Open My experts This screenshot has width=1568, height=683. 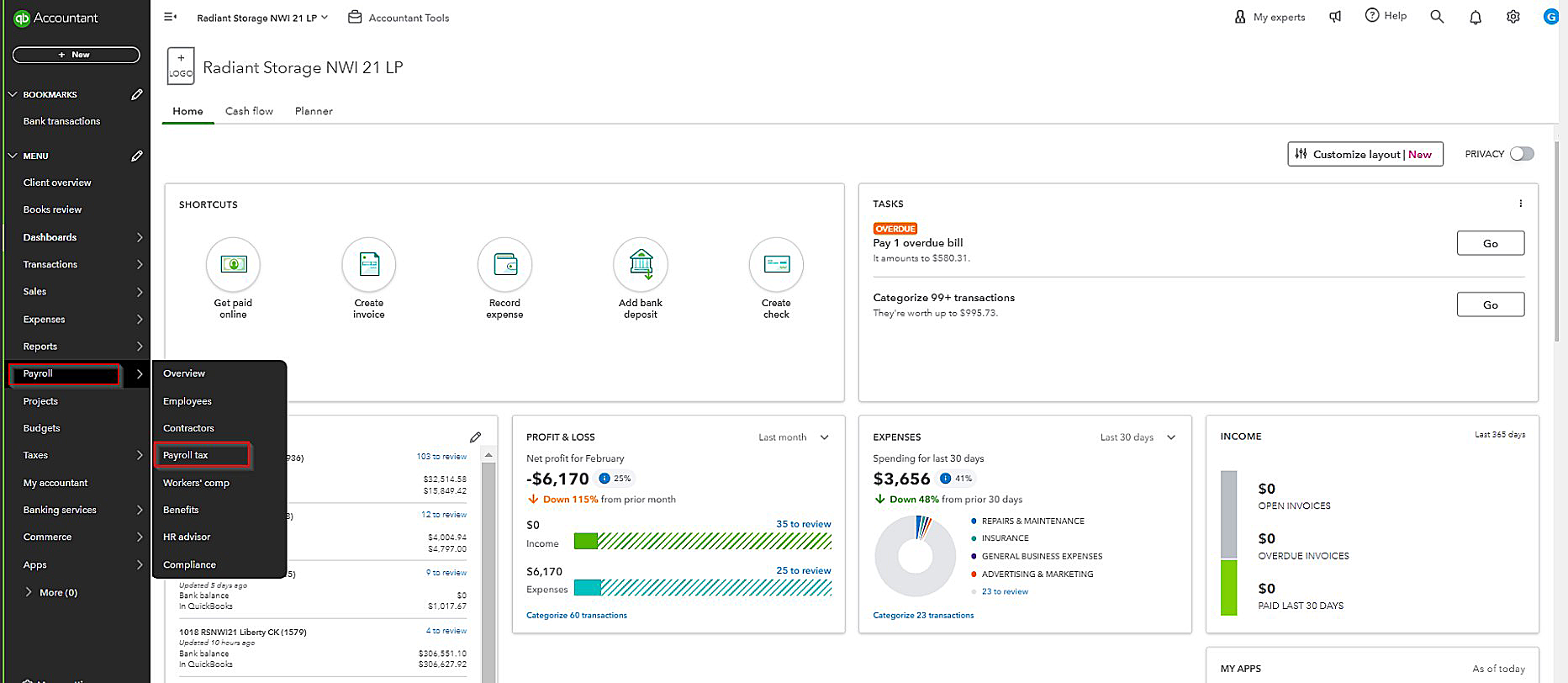[x=1270, y=17]
